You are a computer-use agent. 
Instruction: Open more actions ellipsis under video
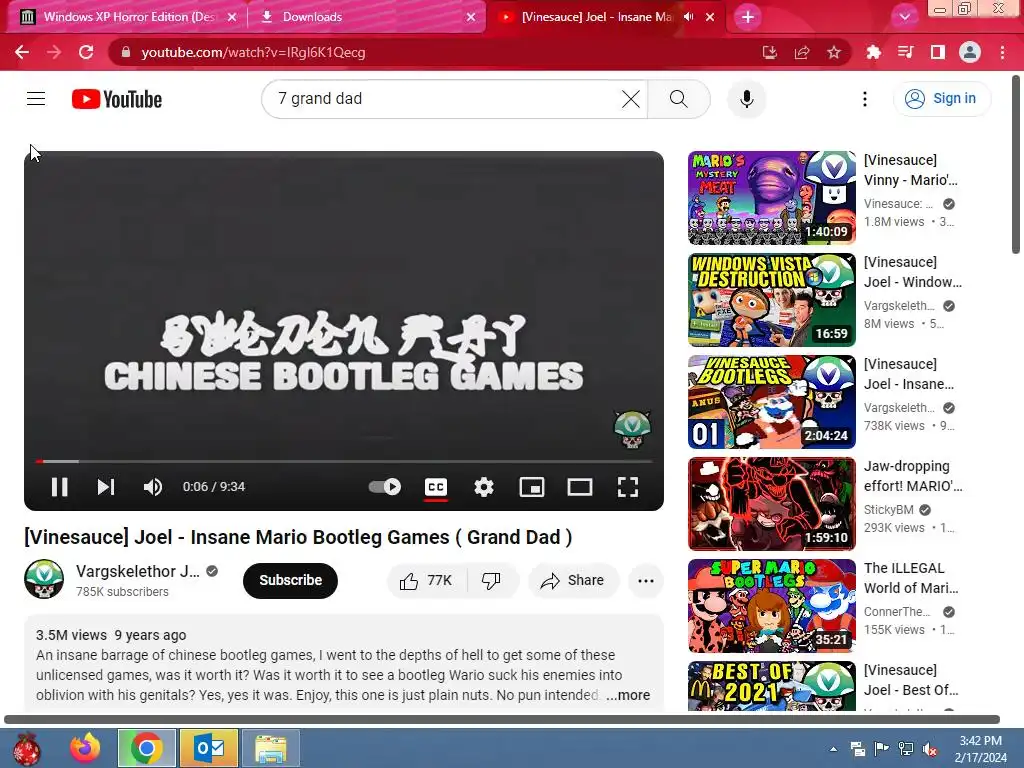(645, 581)
